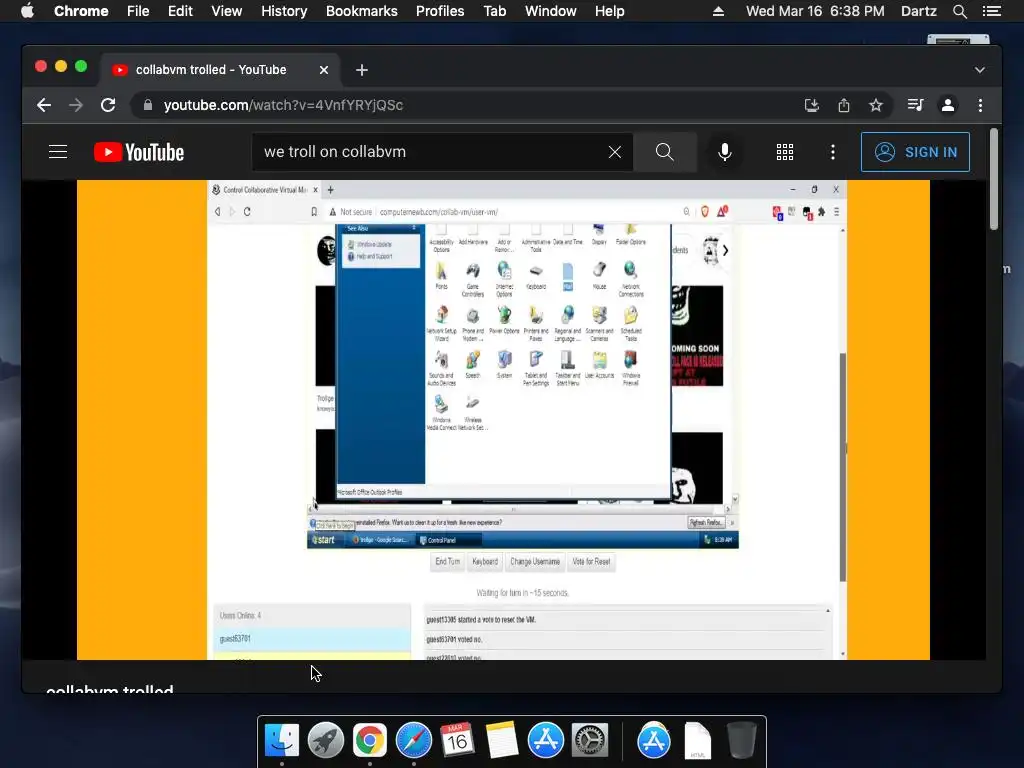Search with voice microphone icon

pos(724,152)
